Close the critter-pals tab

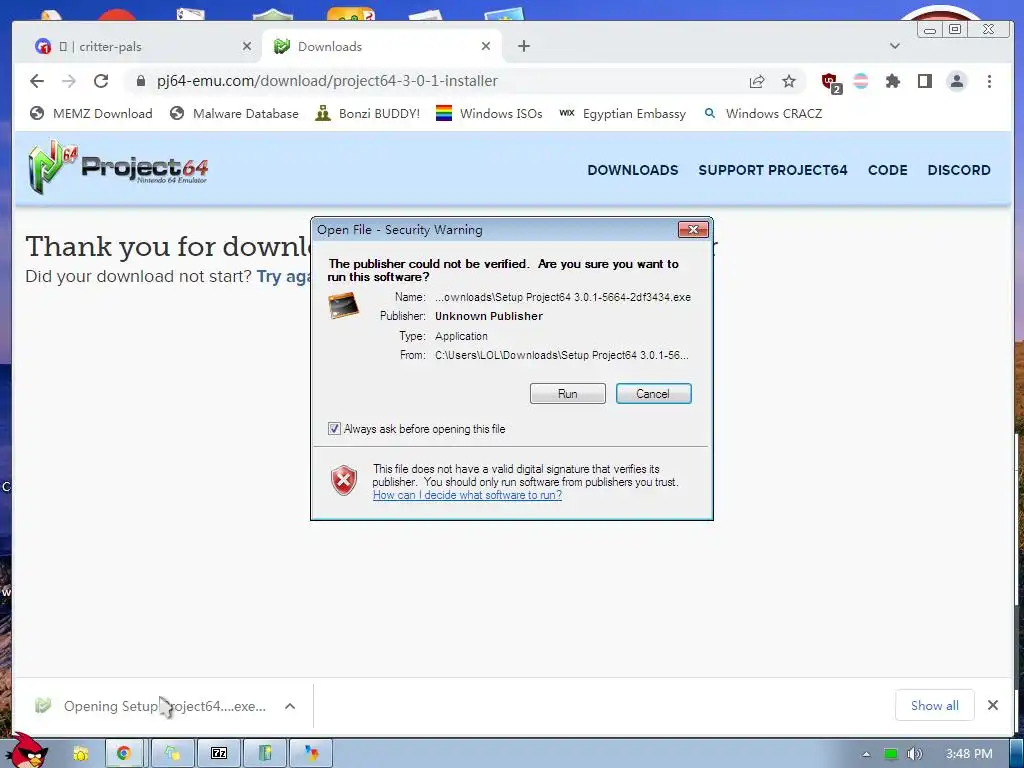pos(247,46)
